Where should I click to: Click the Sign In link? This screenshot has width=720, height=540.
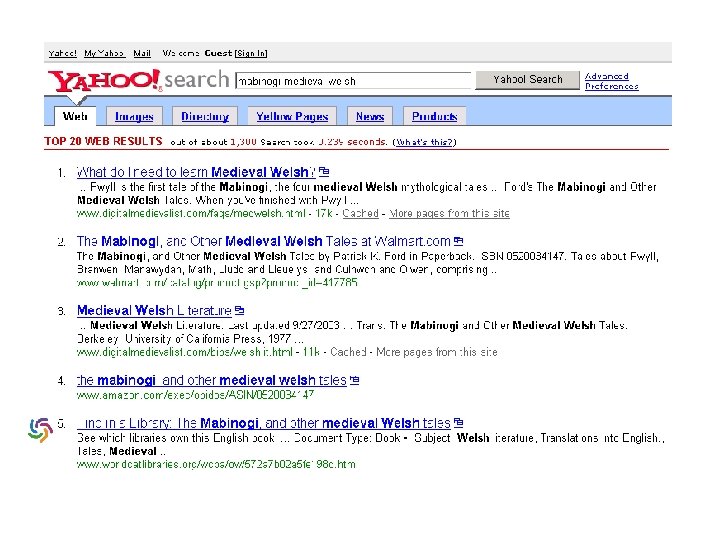[251, 53]
